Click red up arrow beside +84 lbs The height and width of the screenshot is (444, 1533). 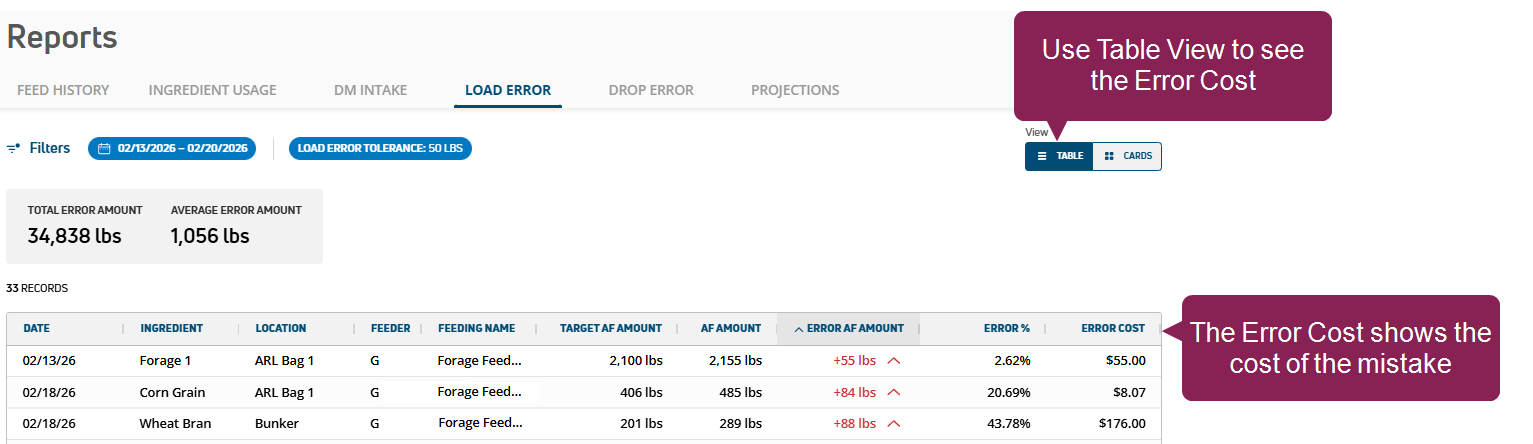893,393
